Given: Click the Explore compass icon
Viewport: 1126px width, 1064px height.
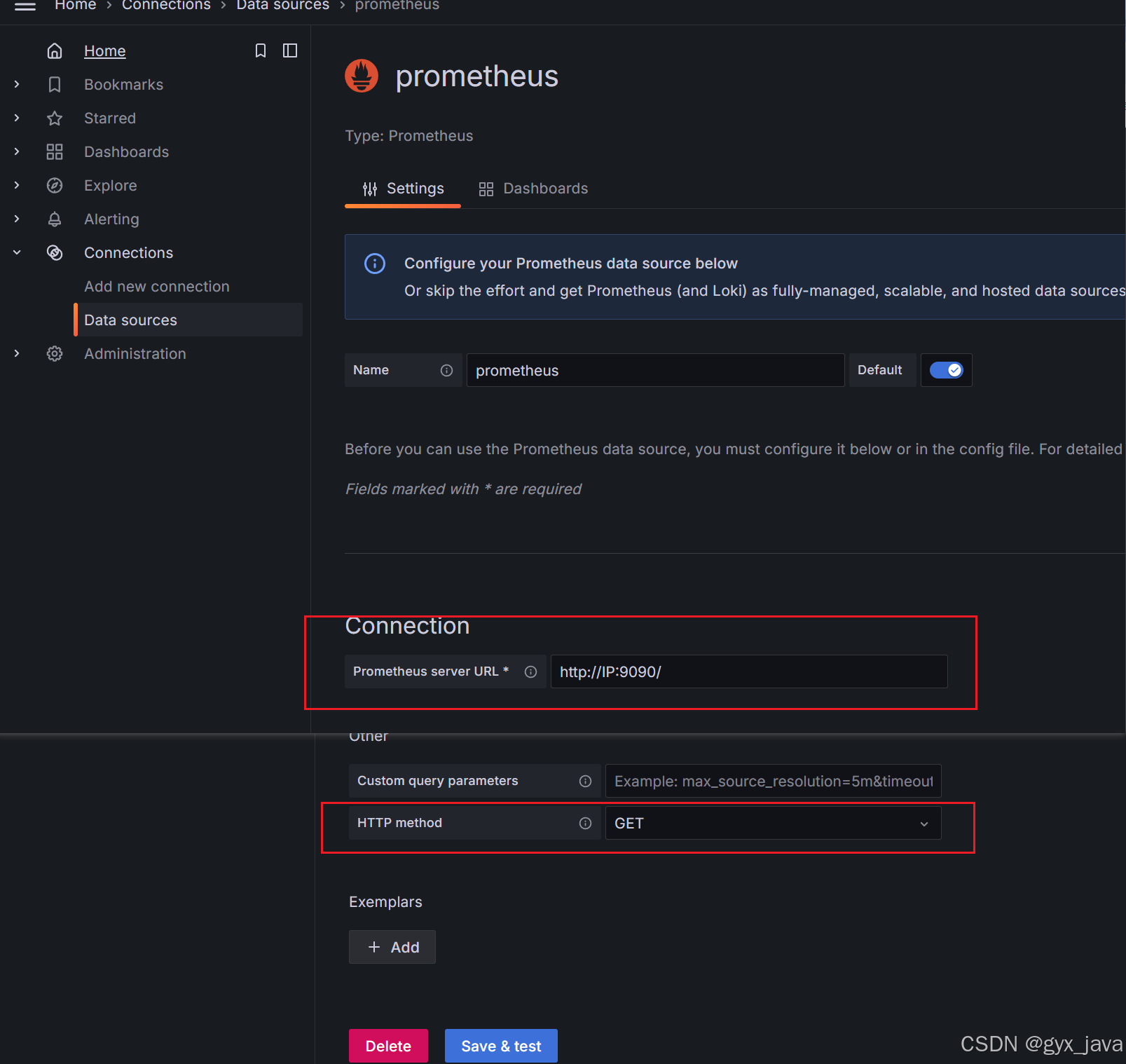Looking at the screenshot, I should click(55, 186).
